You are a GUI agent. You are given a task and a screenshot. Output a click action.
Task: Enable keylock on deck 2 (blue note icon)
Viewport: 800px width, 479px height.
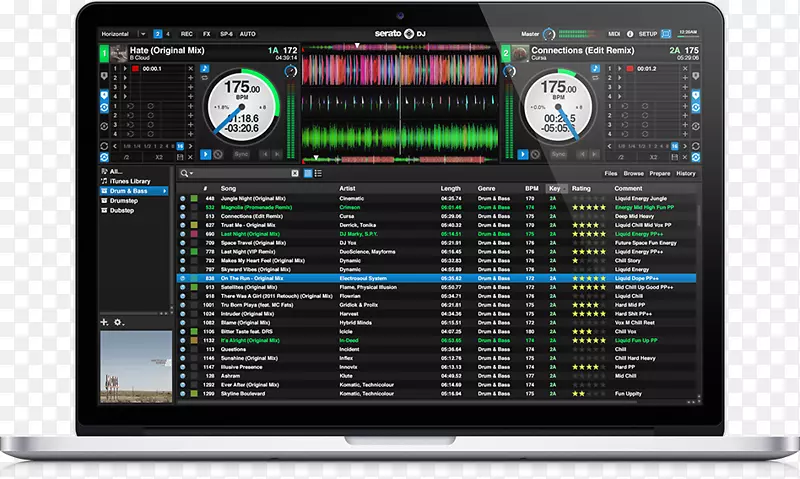(x=595, y=68)
